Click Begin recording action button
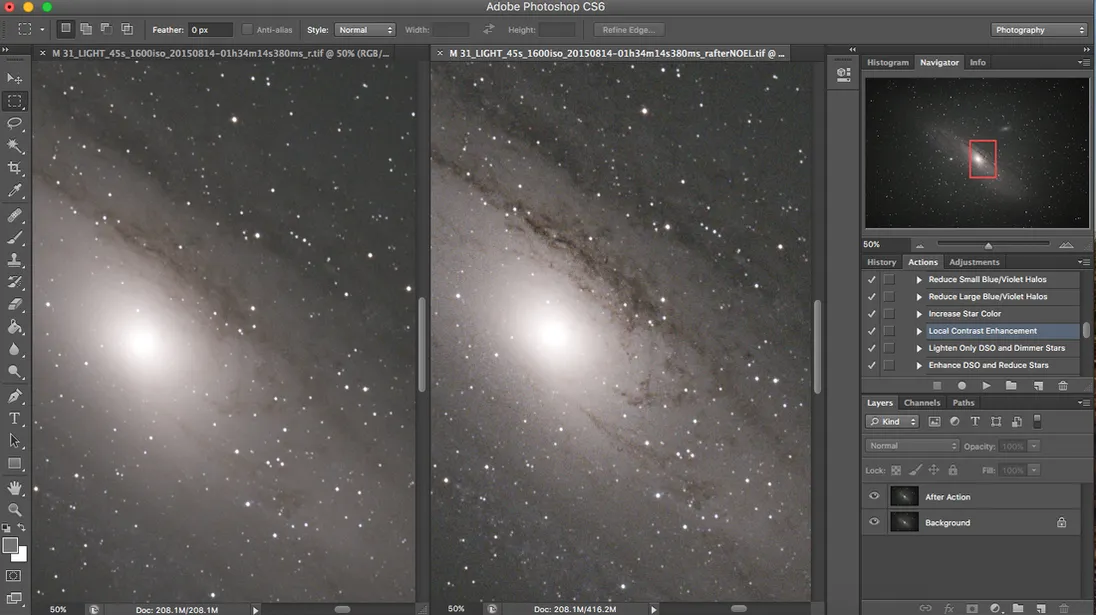Image resolution: width=1096 pixels, height=615 pixels. pos(962,386)
